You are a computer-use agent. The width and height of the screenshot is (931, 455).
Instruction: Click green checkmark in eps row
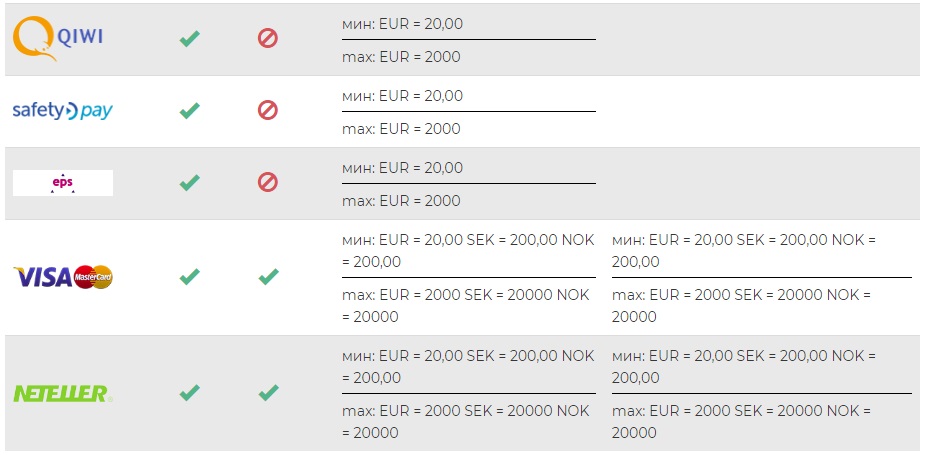coord(189,183)
